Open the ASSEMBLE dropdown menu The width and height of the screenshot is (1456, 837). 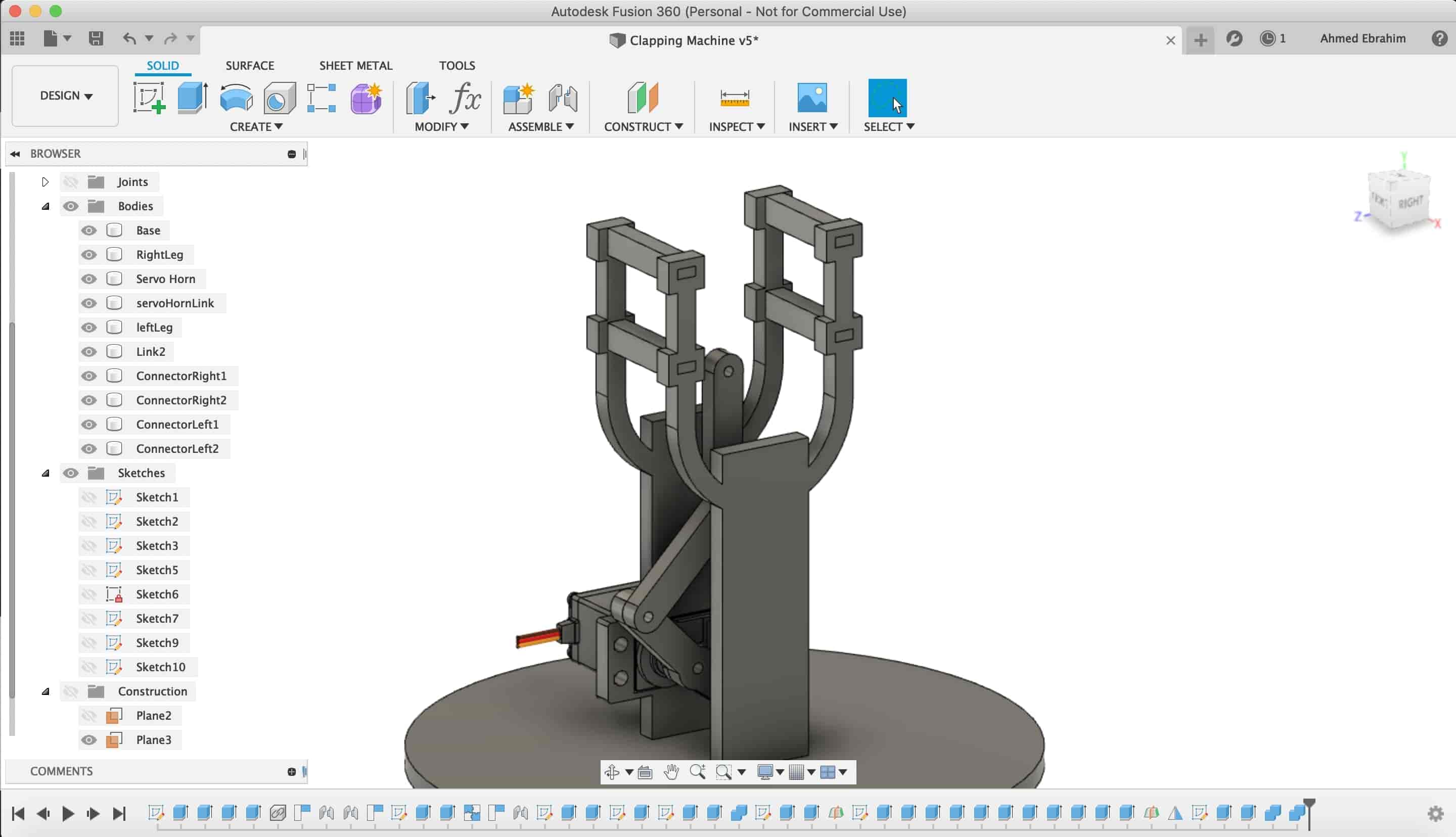pyautogui.click(x=541, y=126)
